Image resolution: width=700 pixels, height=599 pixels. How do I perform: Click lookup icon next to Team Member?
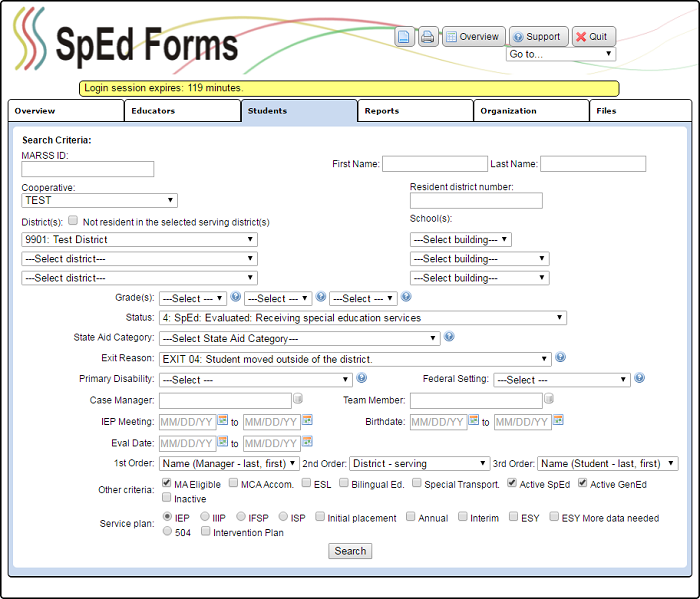[549, 400]
